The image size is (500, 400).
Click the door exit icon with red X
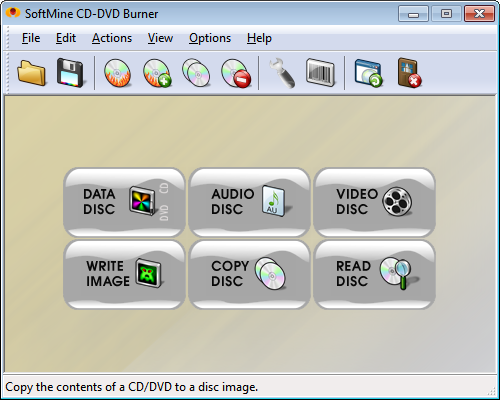click(410, 73)
